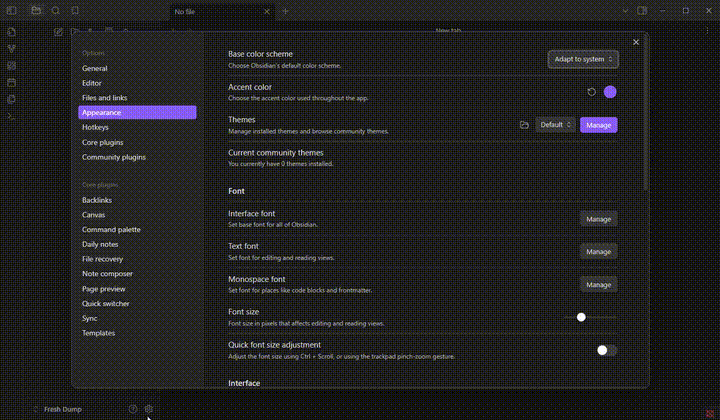Click the new note pencil icon
This screenshot has height=420, width=720.
(58, 32)
